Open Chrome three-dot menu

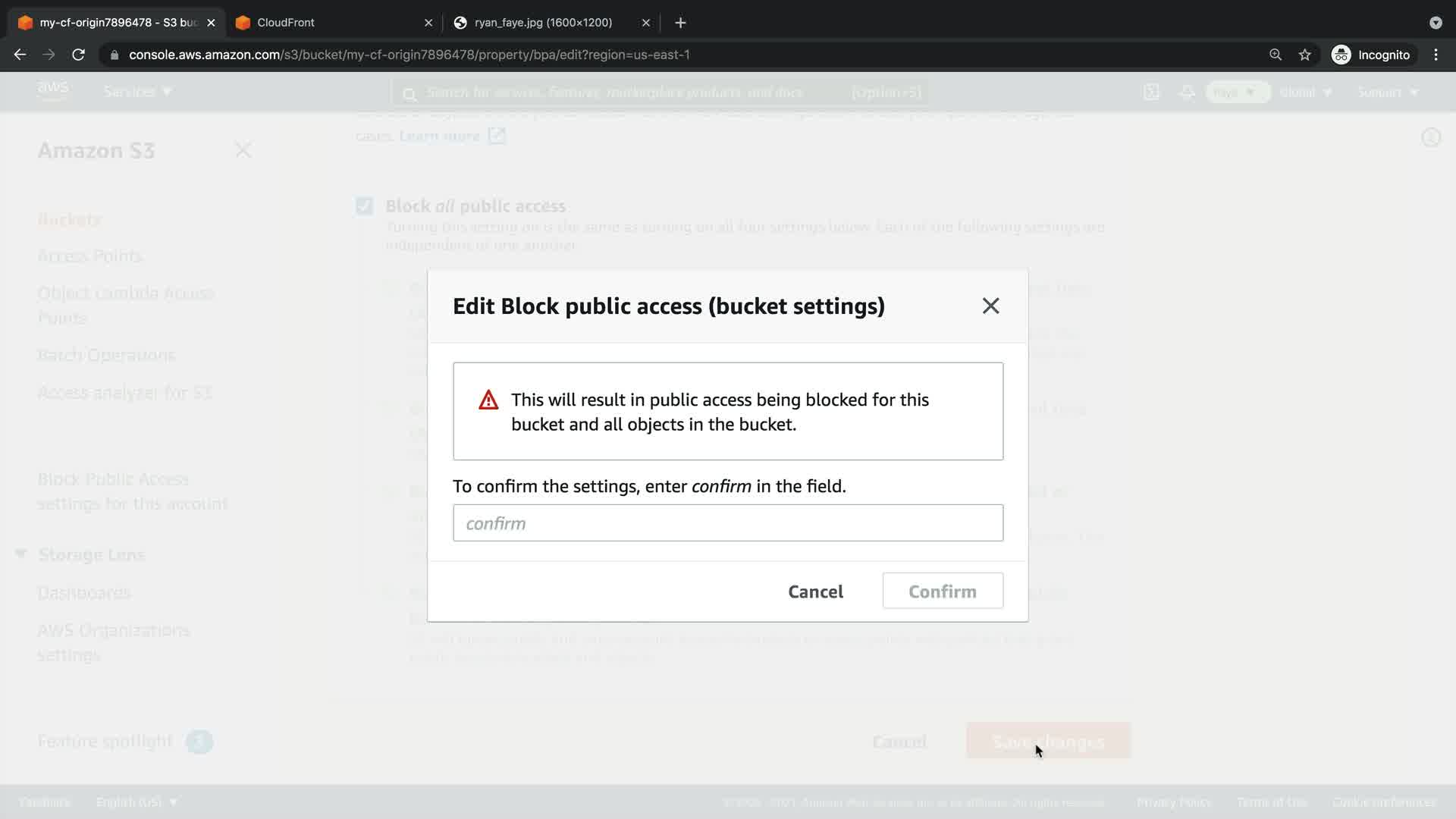tap(1436, 55)
